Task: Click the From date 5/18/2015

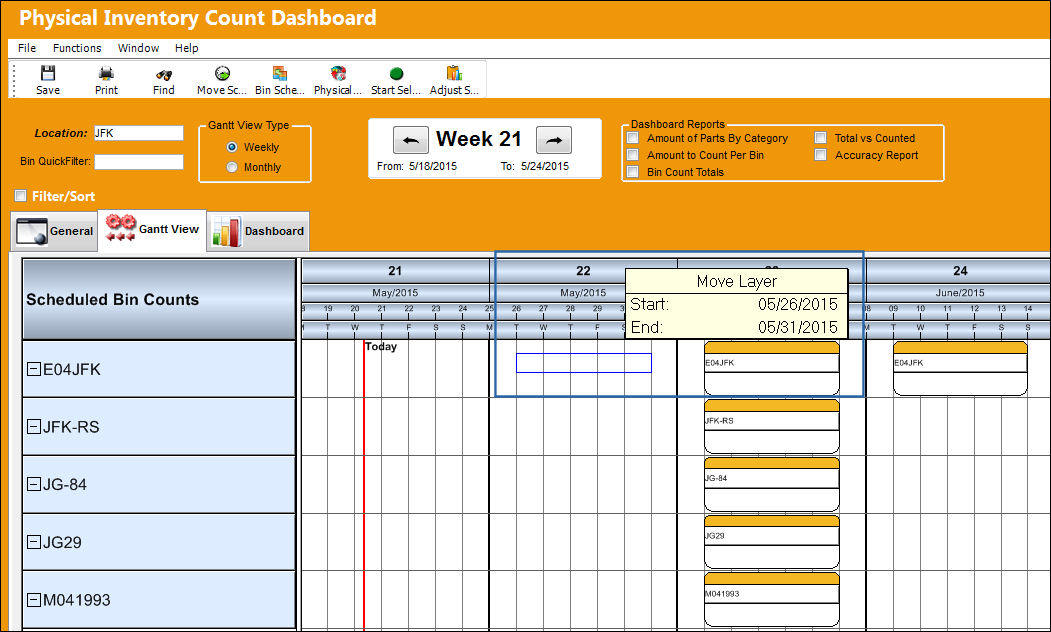Action: (433, 166)
